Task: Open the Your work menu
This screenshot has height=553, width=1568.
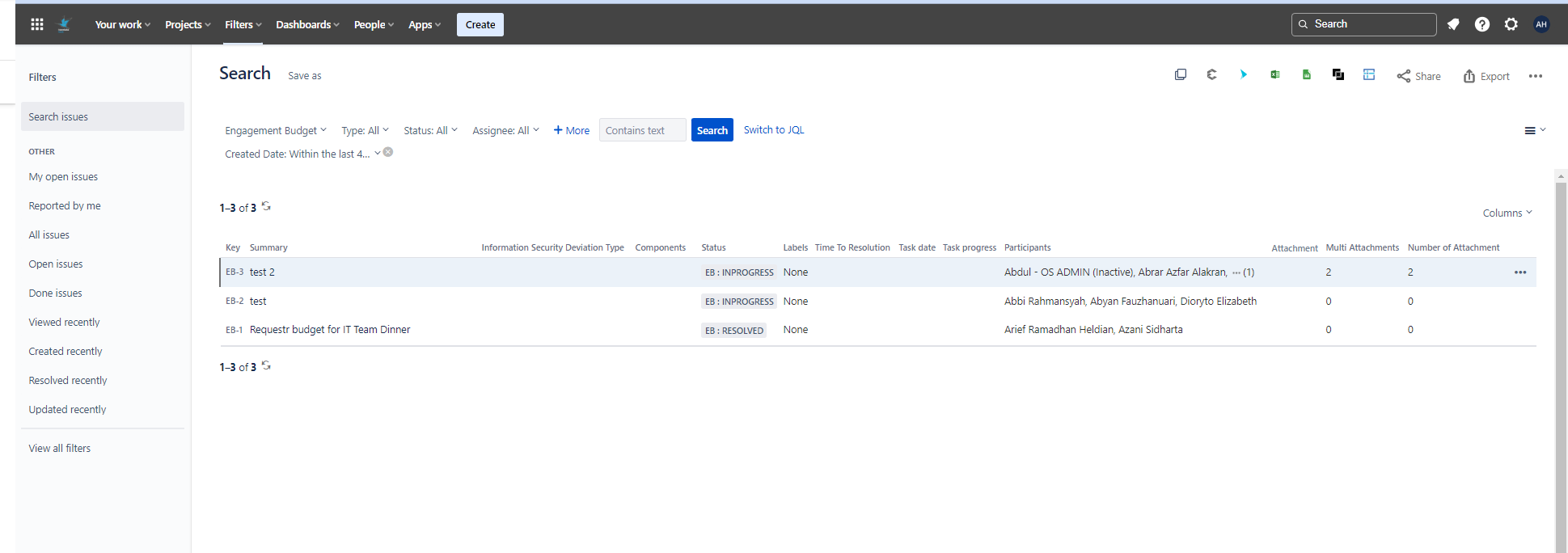Action: point(123,24)
